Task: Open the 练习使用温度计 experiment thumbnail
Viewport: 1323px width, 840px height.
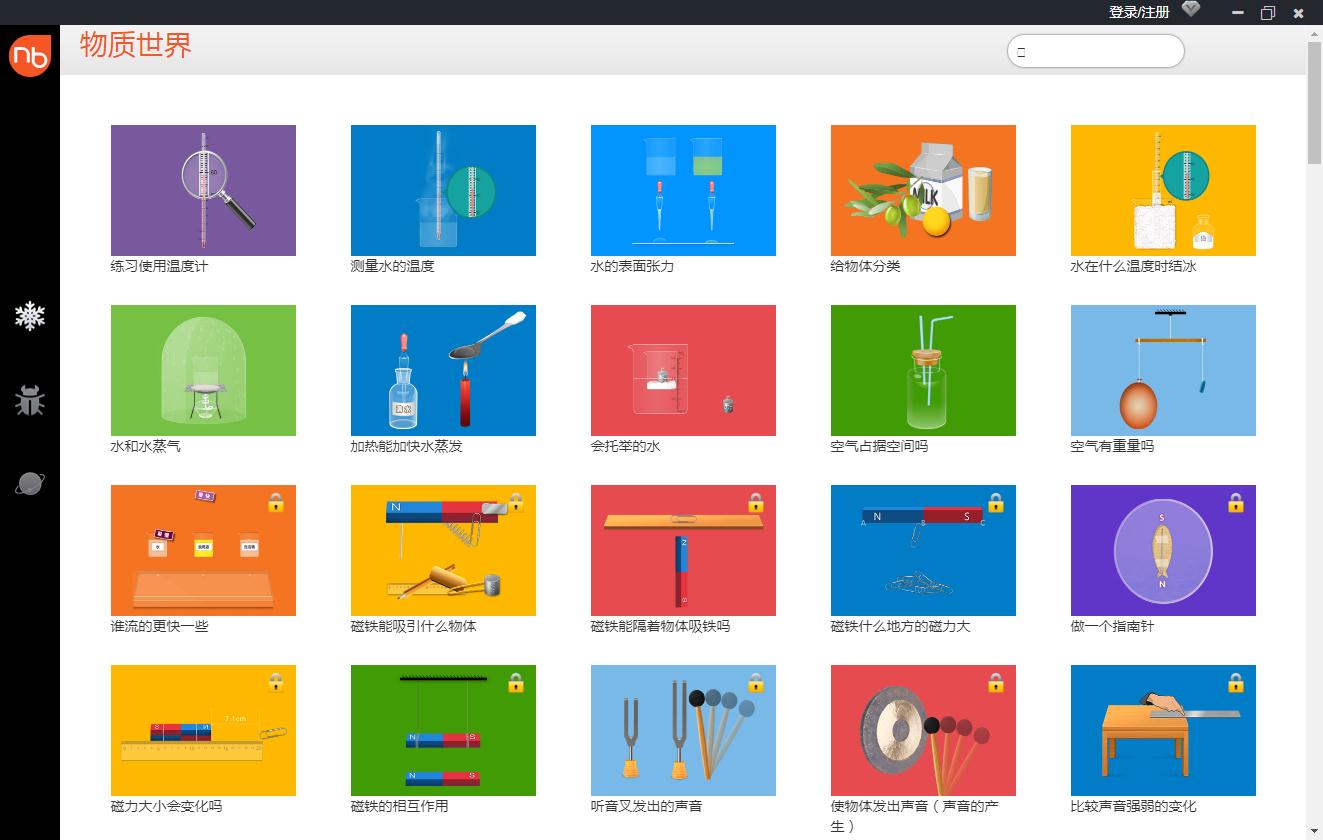Action: point(203,190)
